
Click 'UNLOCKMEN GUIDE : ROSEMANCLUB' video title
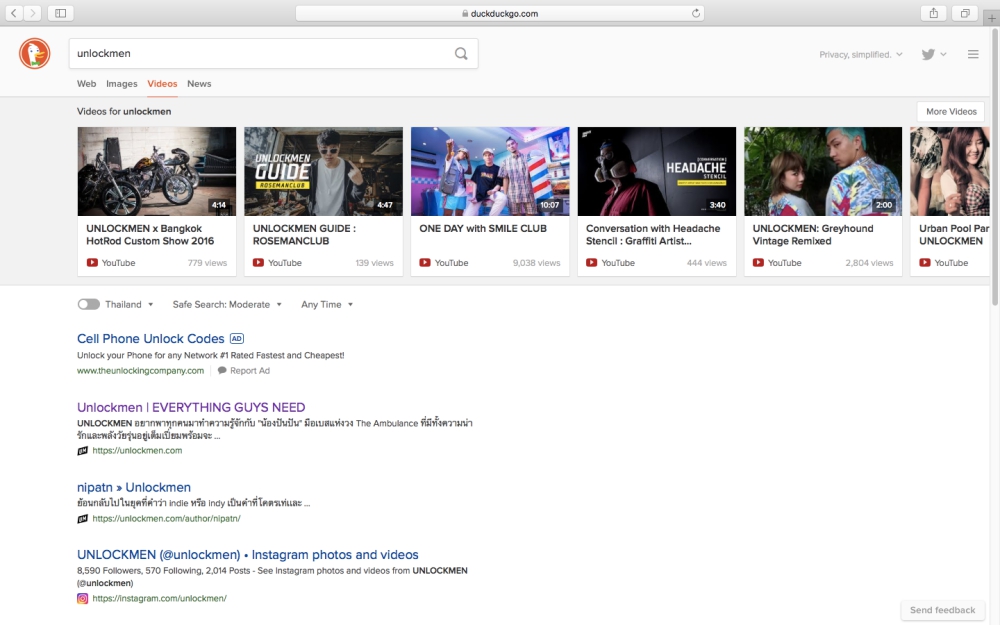304,235
